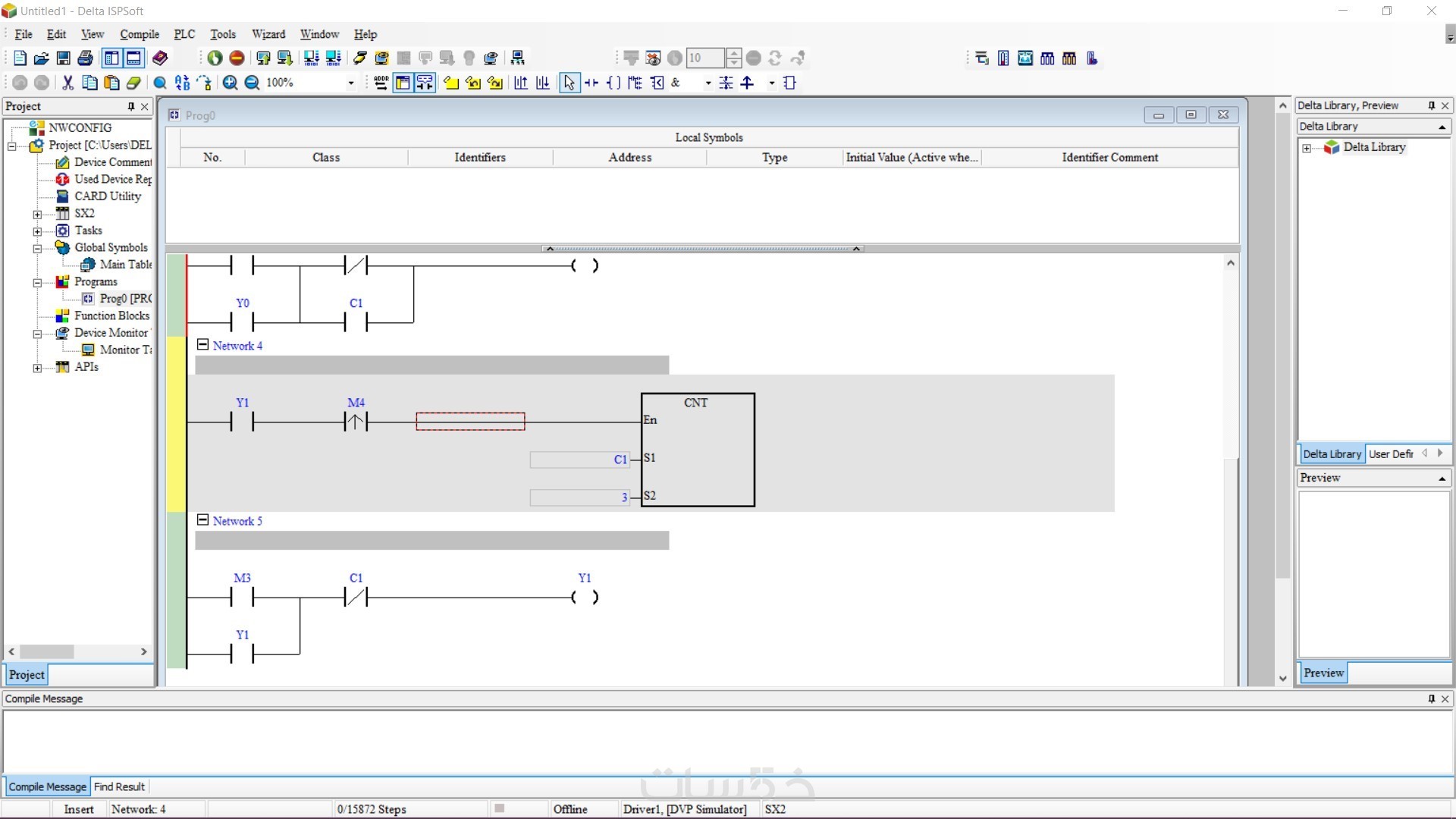Toggle the project workspace panel icon
Viewport: 1456px width, 819px height.
pos(111,58)
